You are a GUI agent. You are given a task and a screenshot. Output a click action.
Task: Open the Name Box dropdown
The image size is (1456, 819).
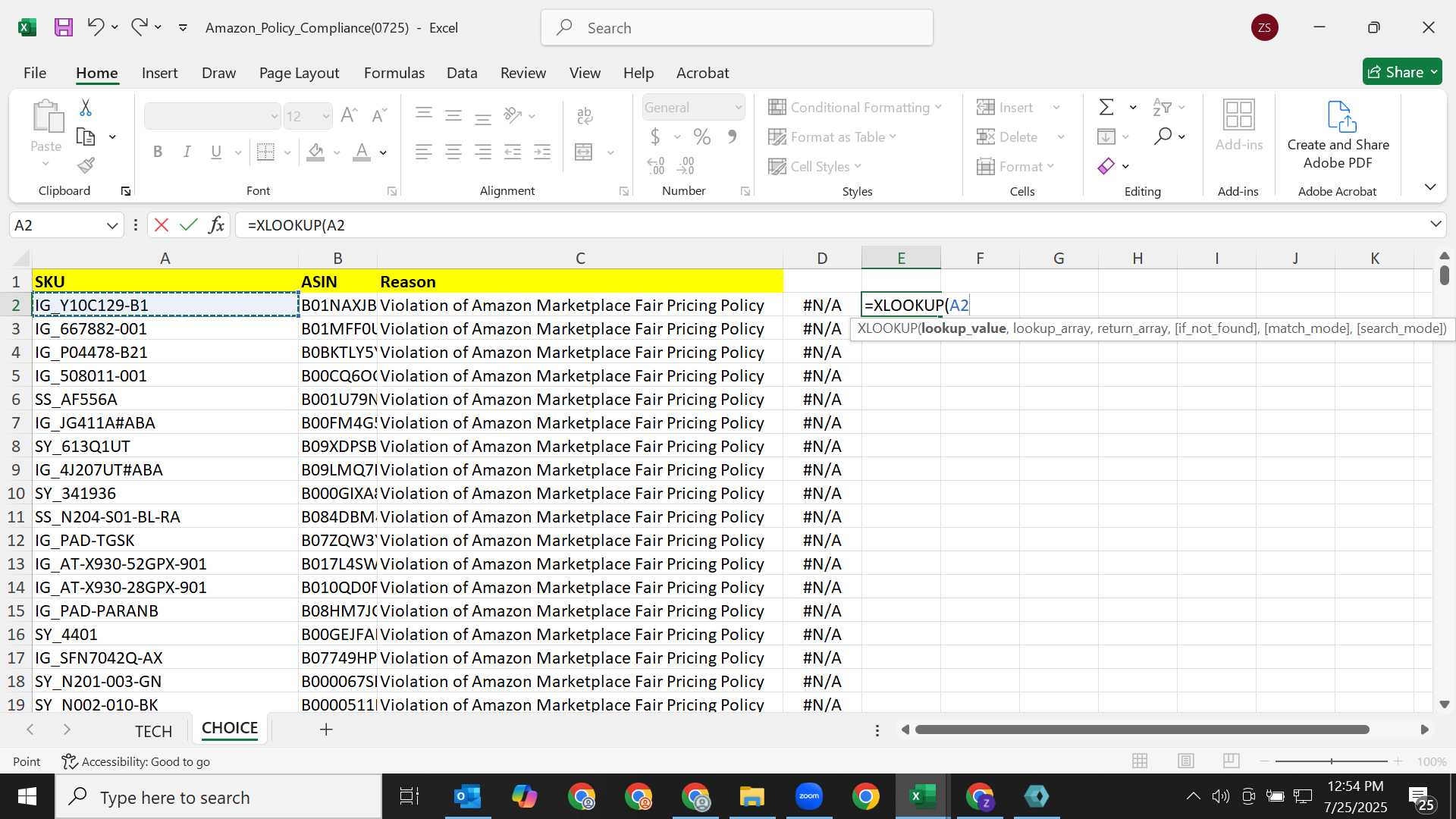click(x=112, y=225)
